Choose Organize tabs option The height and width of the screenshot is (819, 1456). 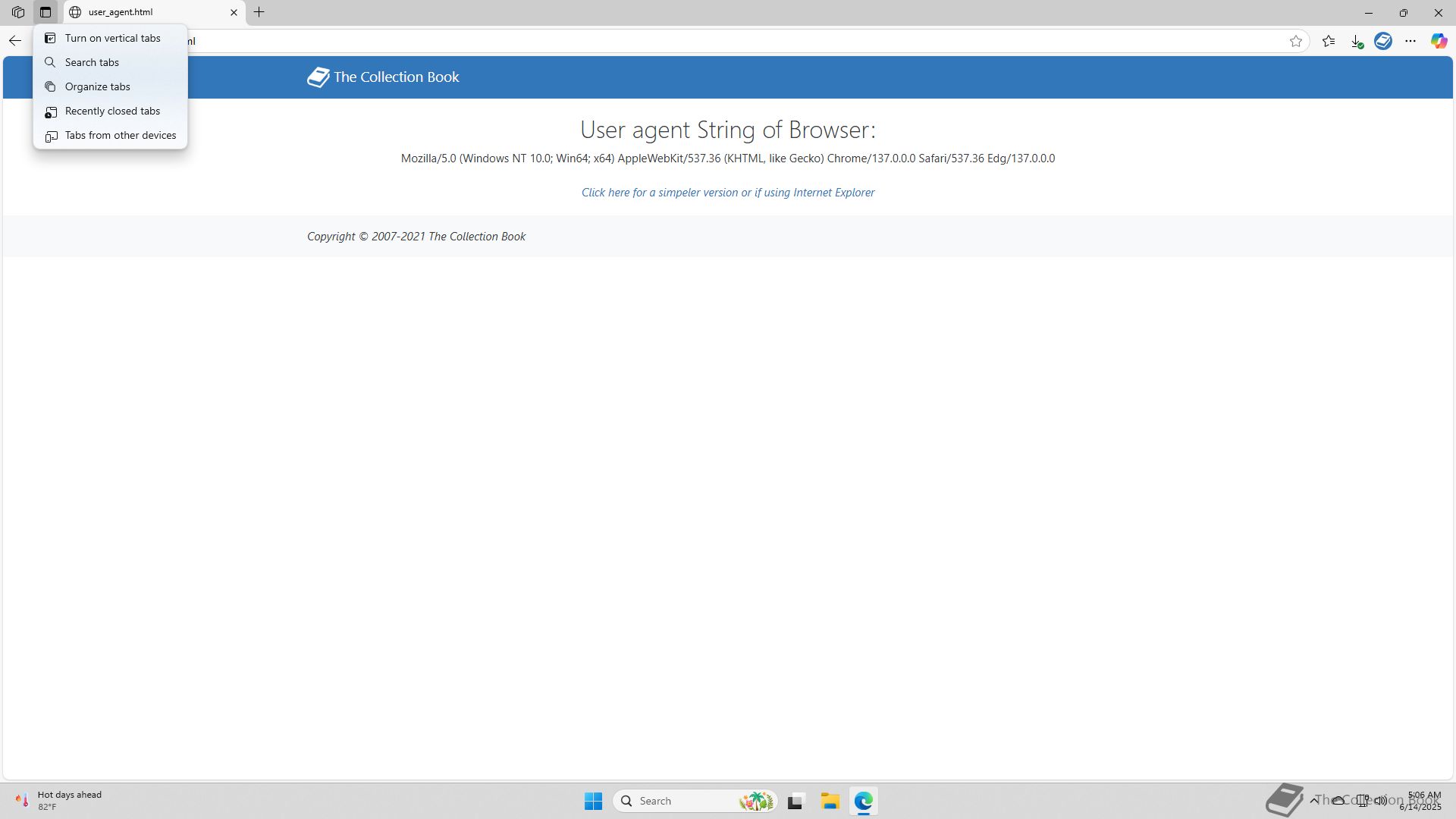point(97,86)
